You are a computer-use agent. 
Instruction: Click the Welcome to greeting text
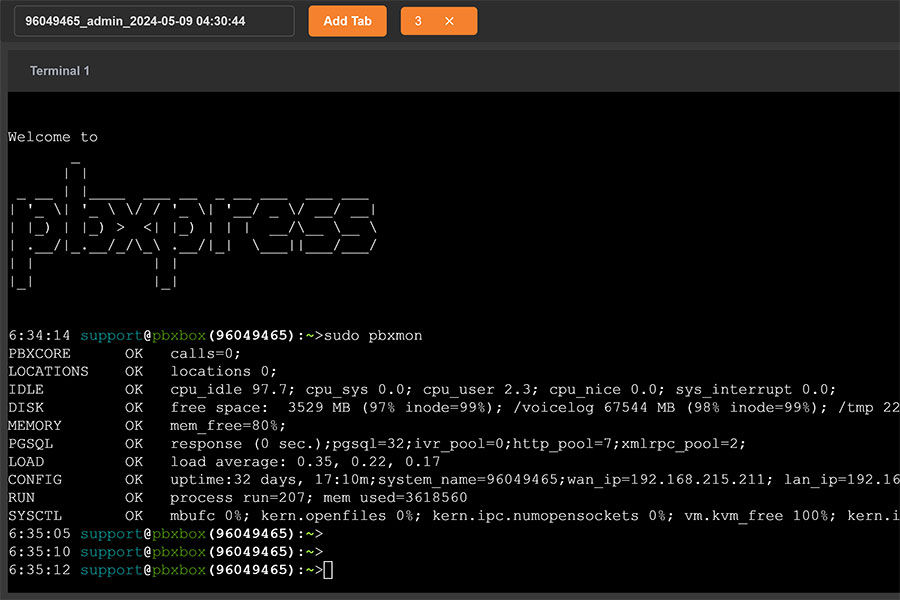[x=52, y=136]
